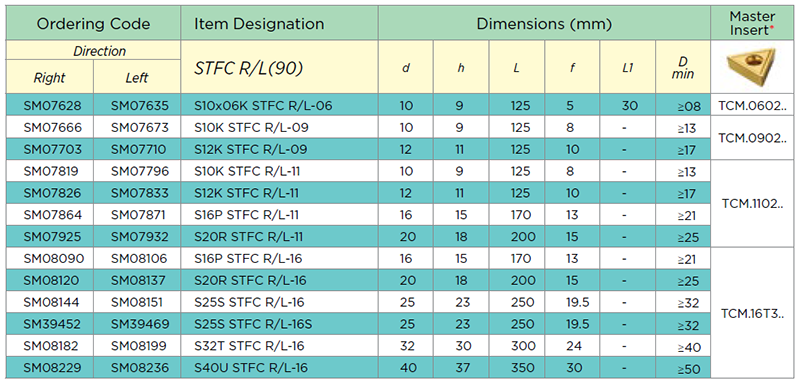Click the L1 column header
The width and height of the screenshot is (800, 385).
tap(628, 68)
